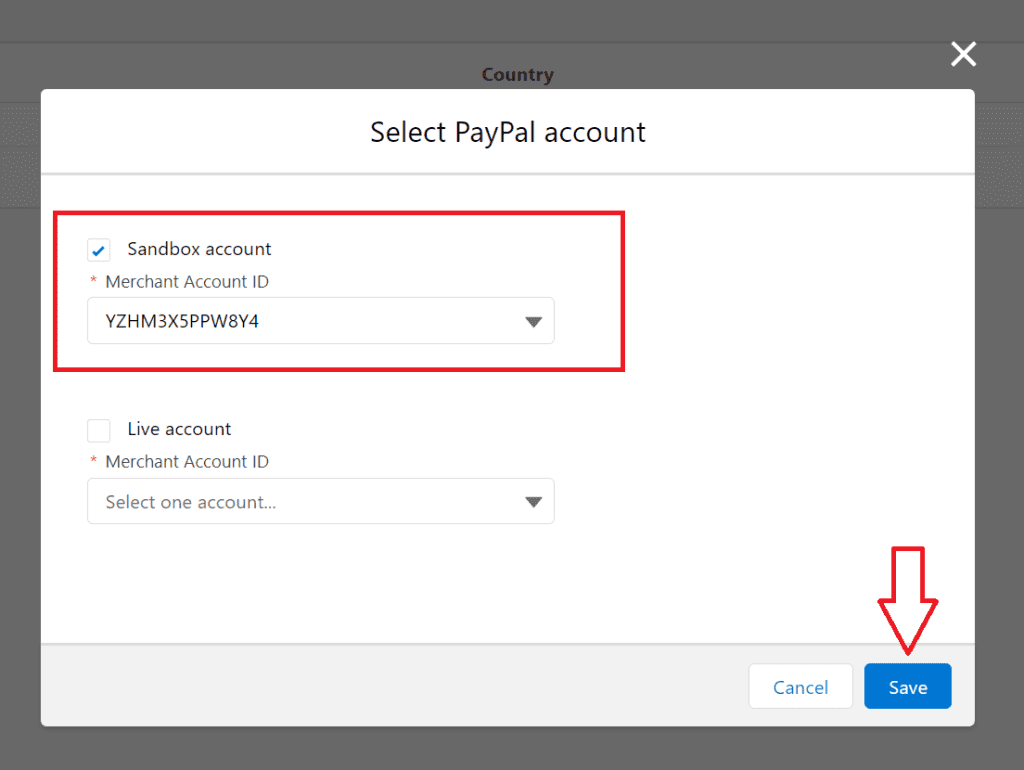The height and width of the screenshot is (770, 1024).
Task: Enable the Live account checkbox
Action: coord(99,430)
